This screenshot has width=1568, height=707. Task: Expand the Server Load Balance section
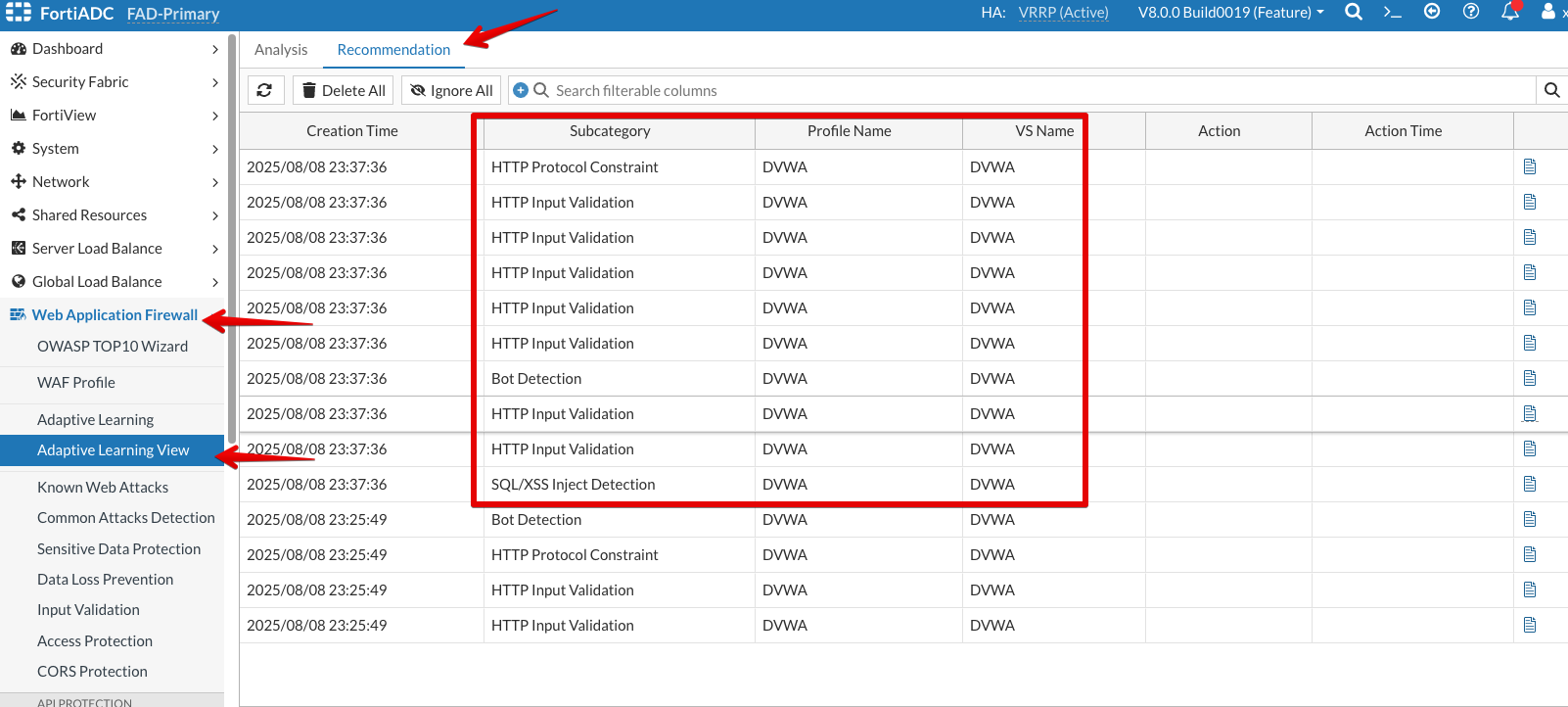[113, 249]
